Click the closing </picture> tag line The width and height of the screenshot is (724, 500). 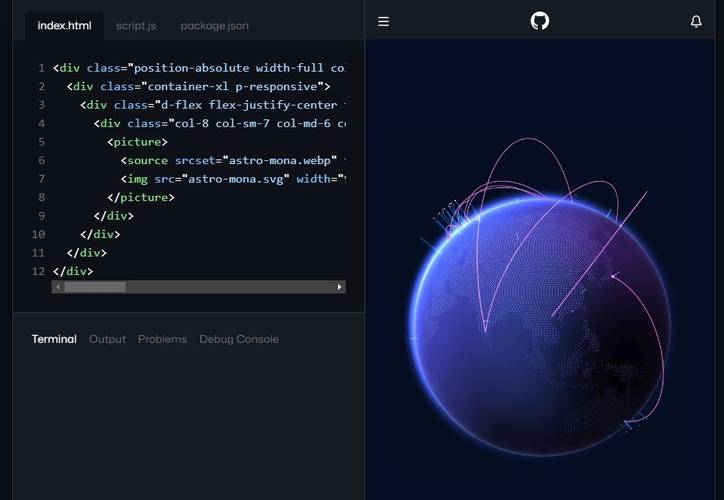coord(141,197)
